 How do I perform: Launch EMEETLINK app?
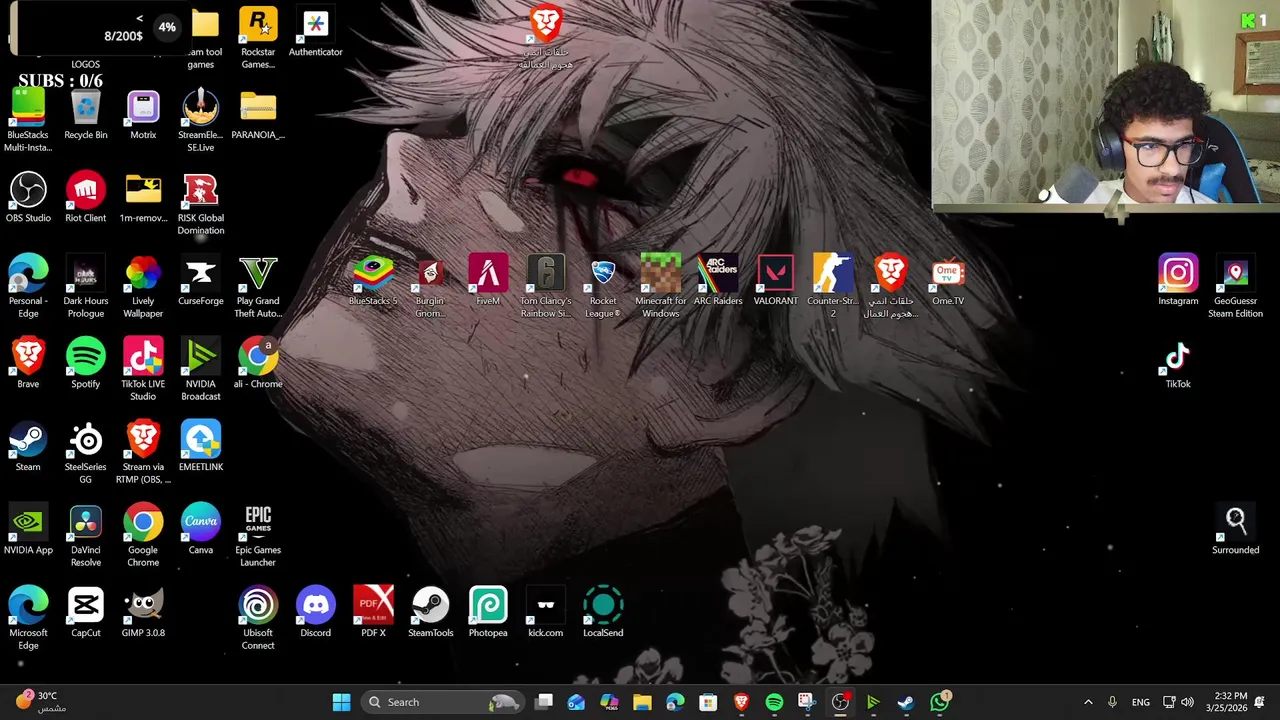coord(201,446)
